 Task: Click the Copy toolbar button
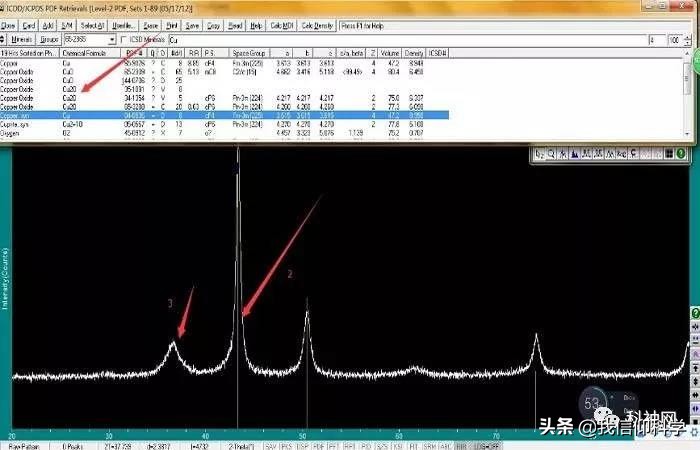click(213, 26)
